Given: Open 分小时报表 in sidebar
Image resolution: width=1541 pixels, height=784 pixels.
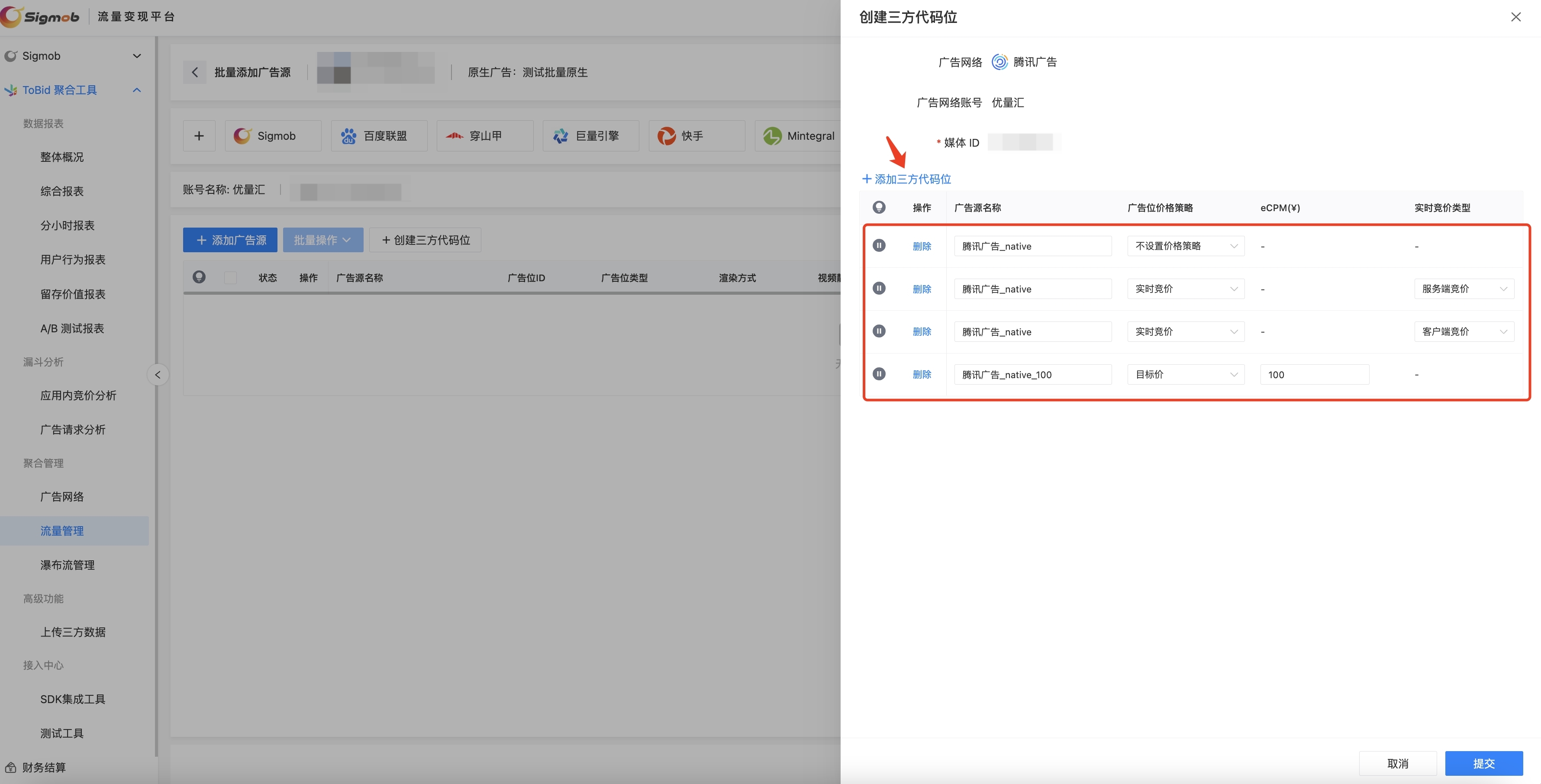Looking at the screenshot, I should coord(68,225).
